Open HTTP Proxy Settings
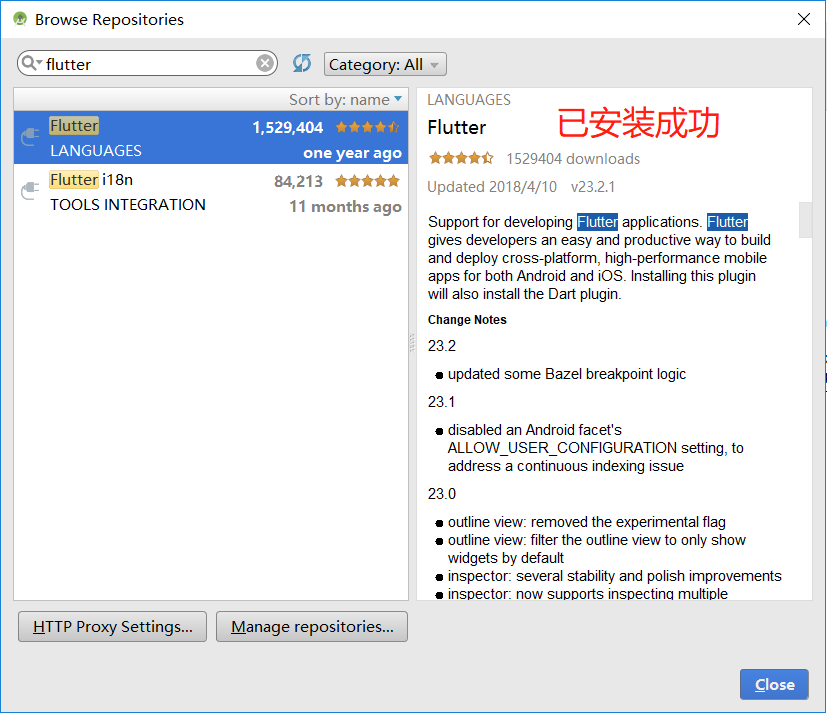 coord(112,627)
